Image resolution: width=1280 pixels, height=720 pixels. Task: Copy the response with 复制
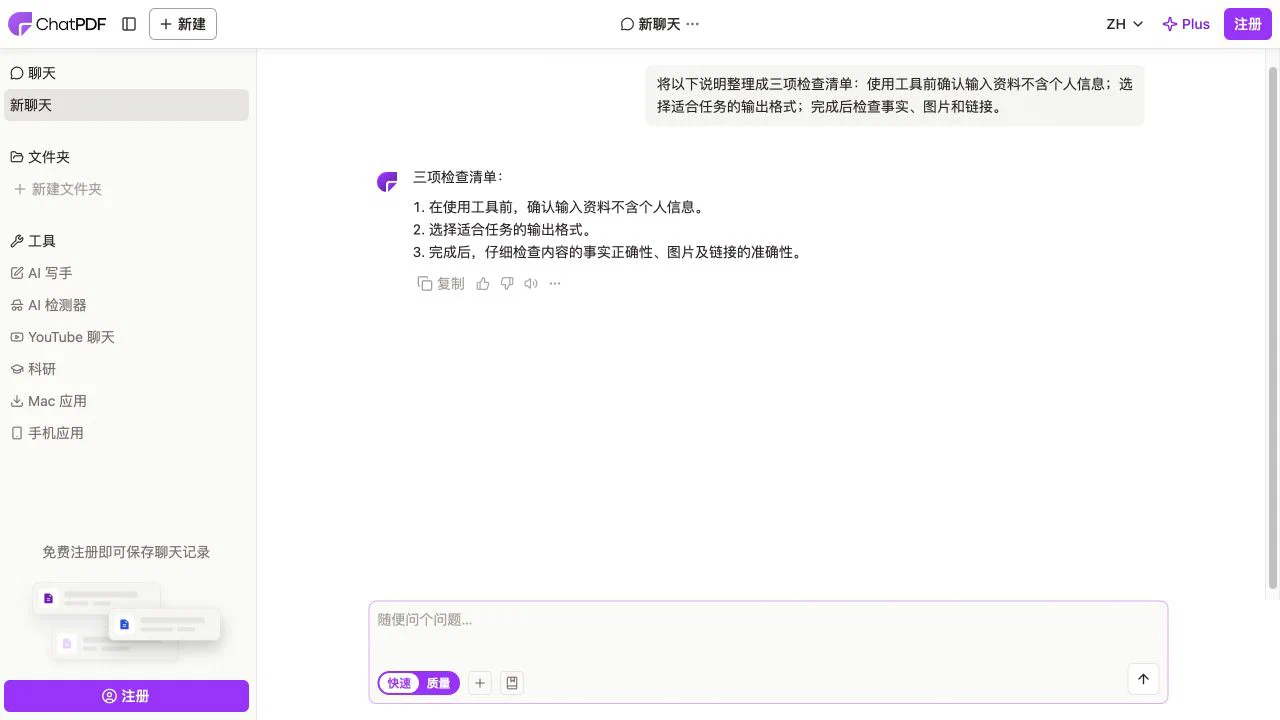tap(441, 283)
